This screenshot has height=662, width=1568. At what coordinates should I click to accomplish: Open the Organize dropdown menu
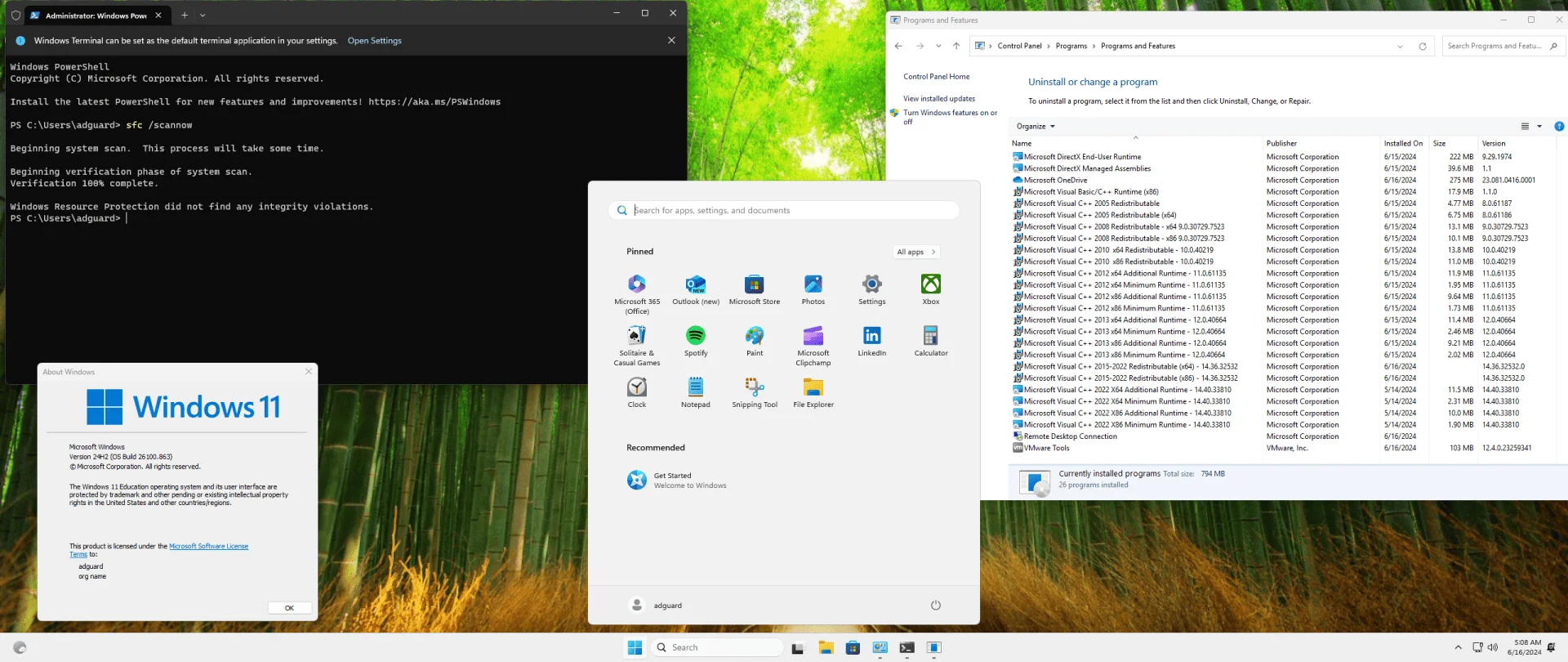1036,127
